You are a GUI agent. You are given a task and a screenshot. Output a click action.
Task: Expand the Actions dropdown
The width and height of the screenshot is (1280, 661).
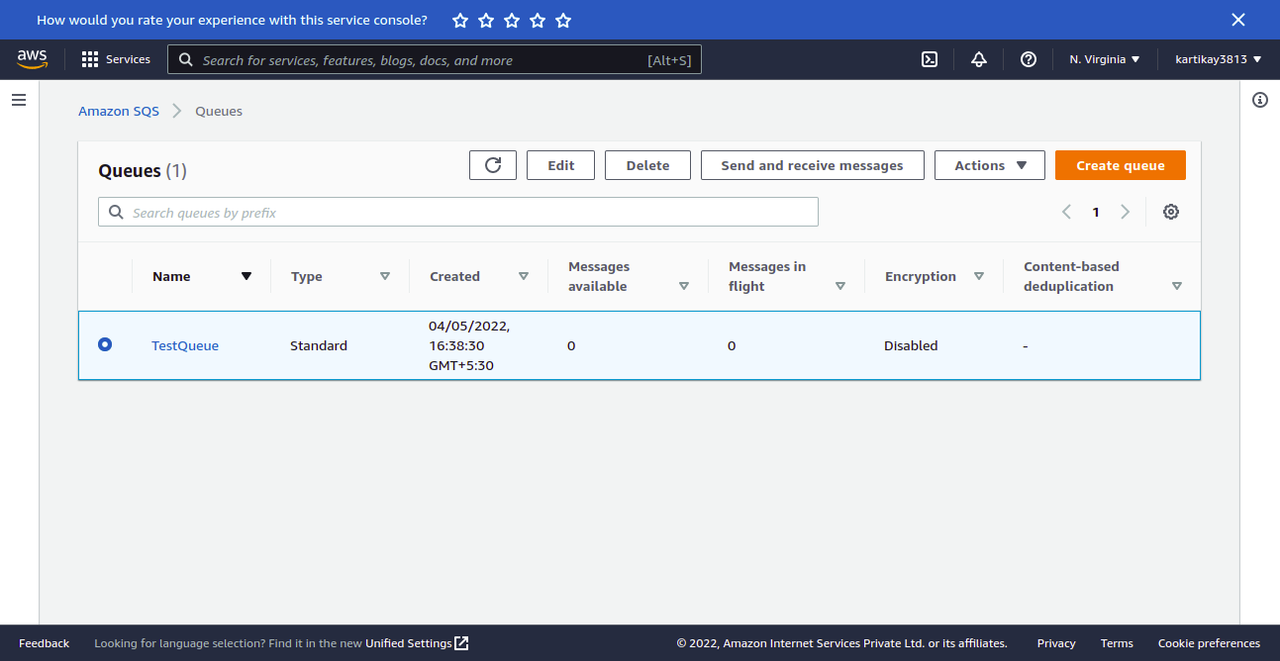pyautogui.click(x=990, y=166)
